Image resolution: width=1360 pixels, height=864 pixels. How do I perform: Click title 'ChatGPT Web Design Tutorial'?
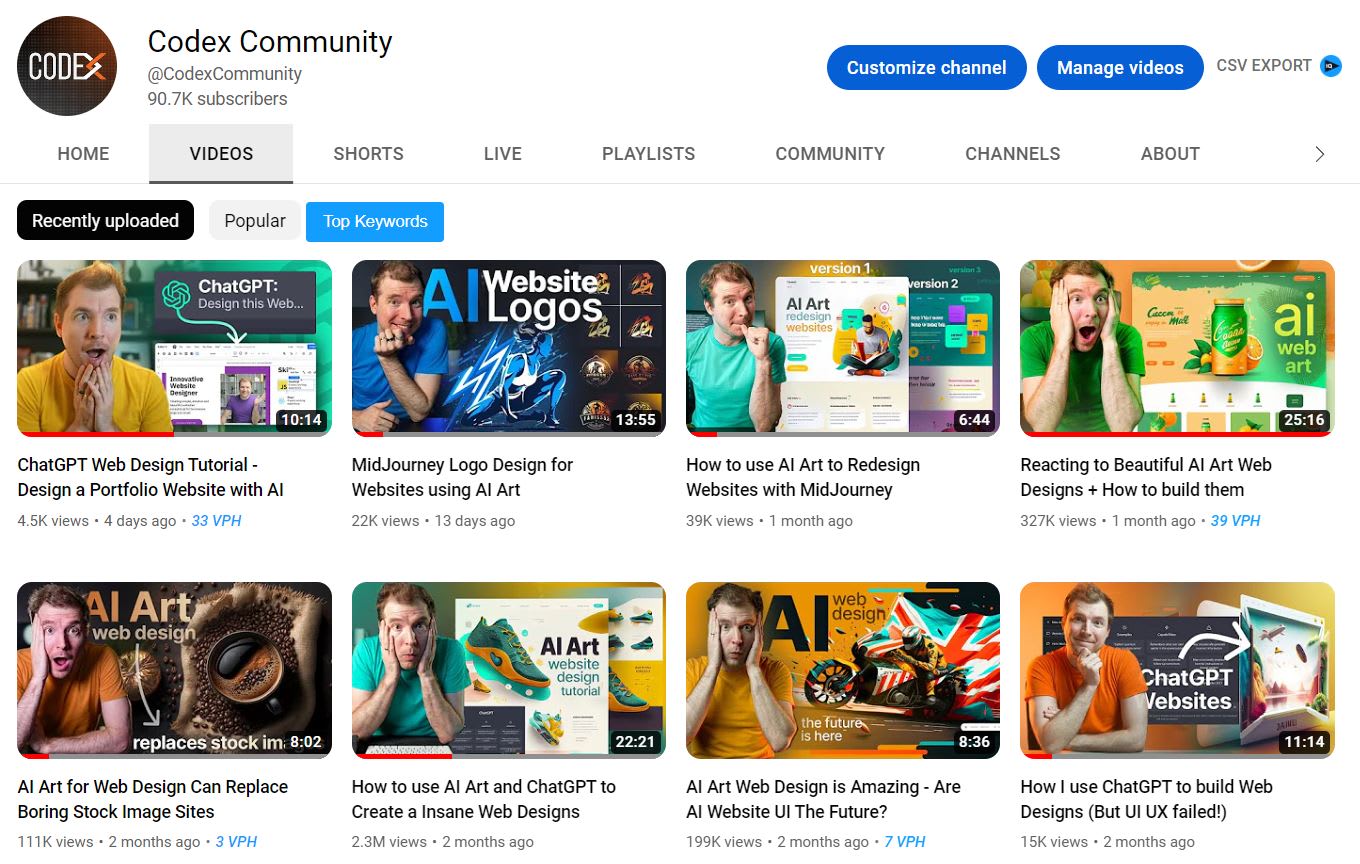pos(151,477)
